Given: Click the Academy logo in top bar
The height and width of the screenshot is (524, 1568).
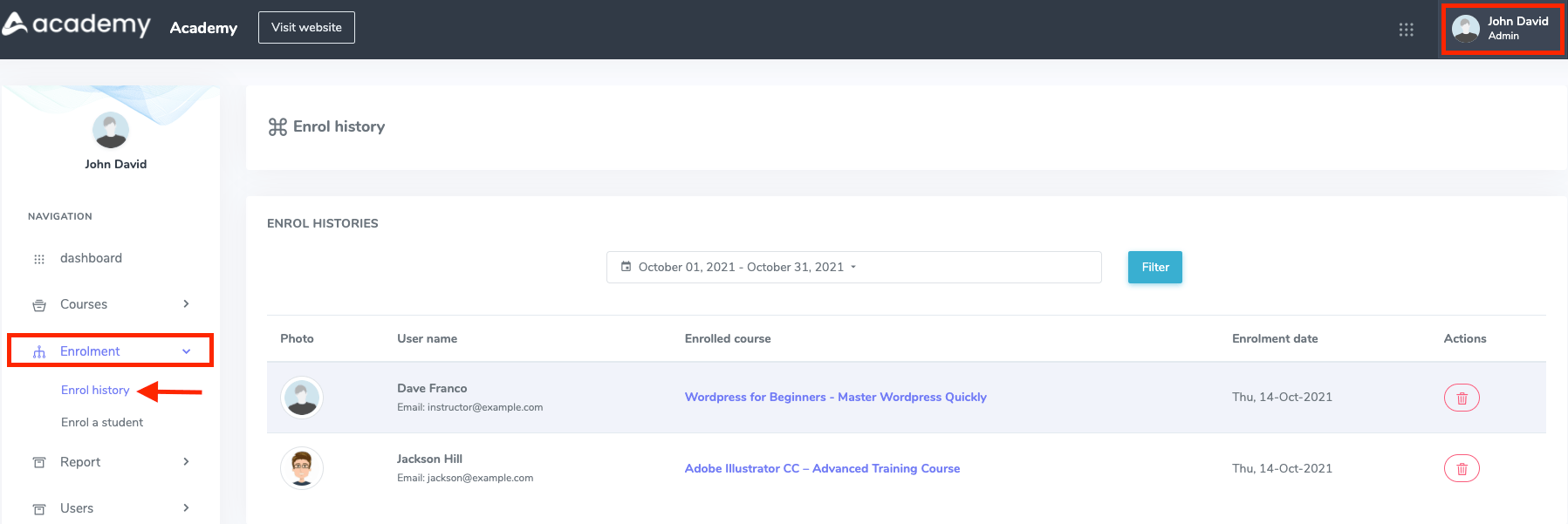Looking at the screenshot, I should [77, 24].
